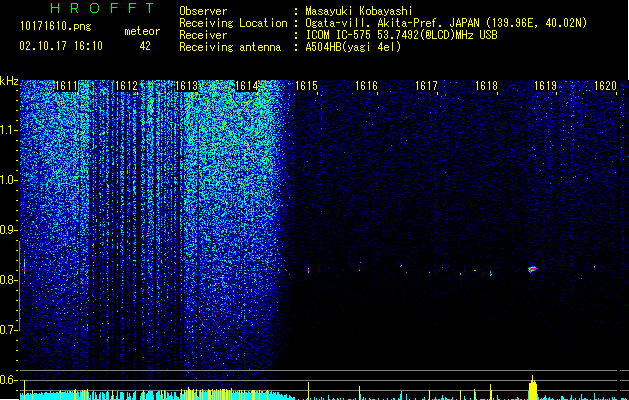Image resolution: width=629 pixels, height=400 pixels.
Task: Click the 'Receiver' field label
Action: 203,35
